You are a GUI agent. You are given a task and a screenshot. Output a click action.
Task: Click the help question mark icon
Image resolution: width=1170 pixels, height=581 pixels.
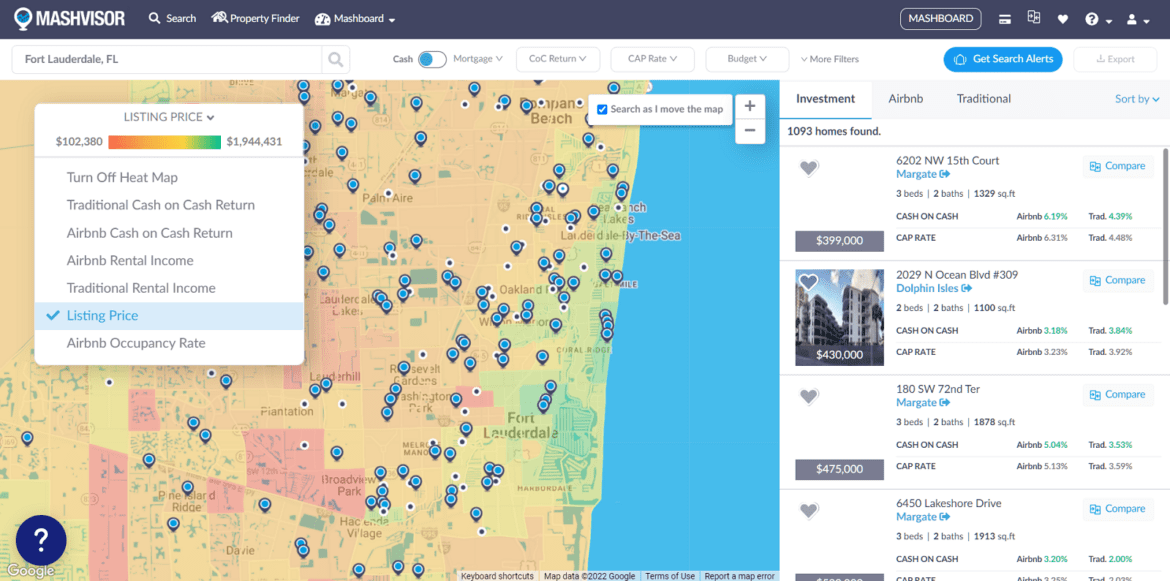click(1090, 17)
